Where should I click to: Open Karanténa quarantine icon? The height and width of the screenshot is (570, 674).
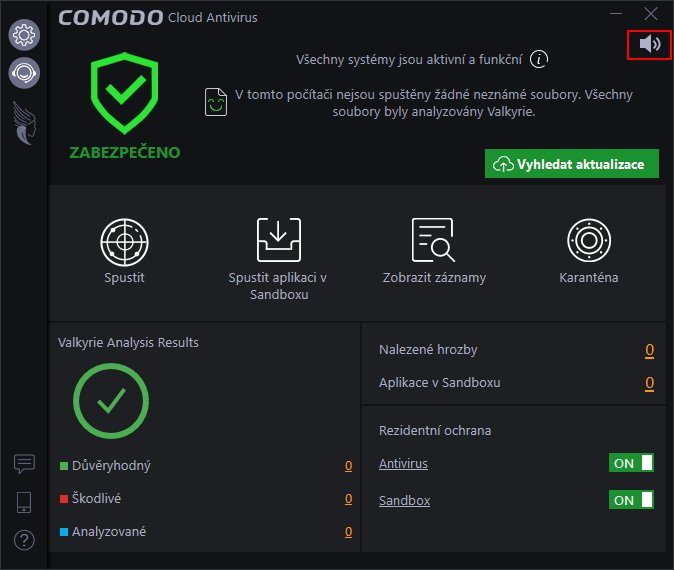(x=588, y=240)
